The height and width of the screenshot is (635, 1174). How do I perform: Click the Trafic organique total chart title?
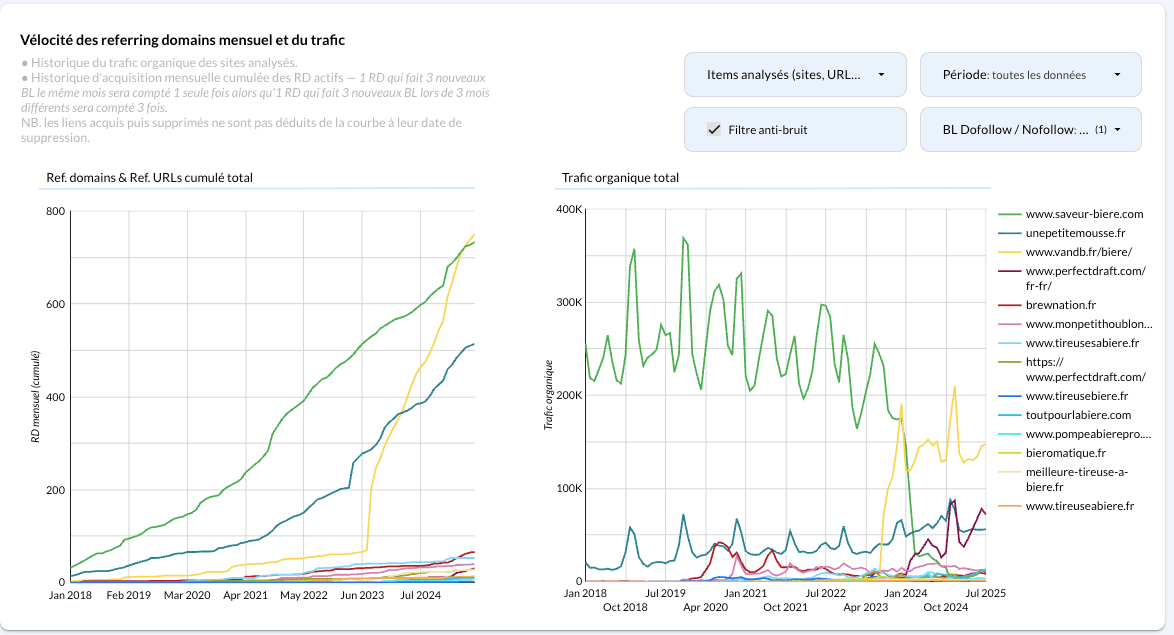(x=620, y=178)
